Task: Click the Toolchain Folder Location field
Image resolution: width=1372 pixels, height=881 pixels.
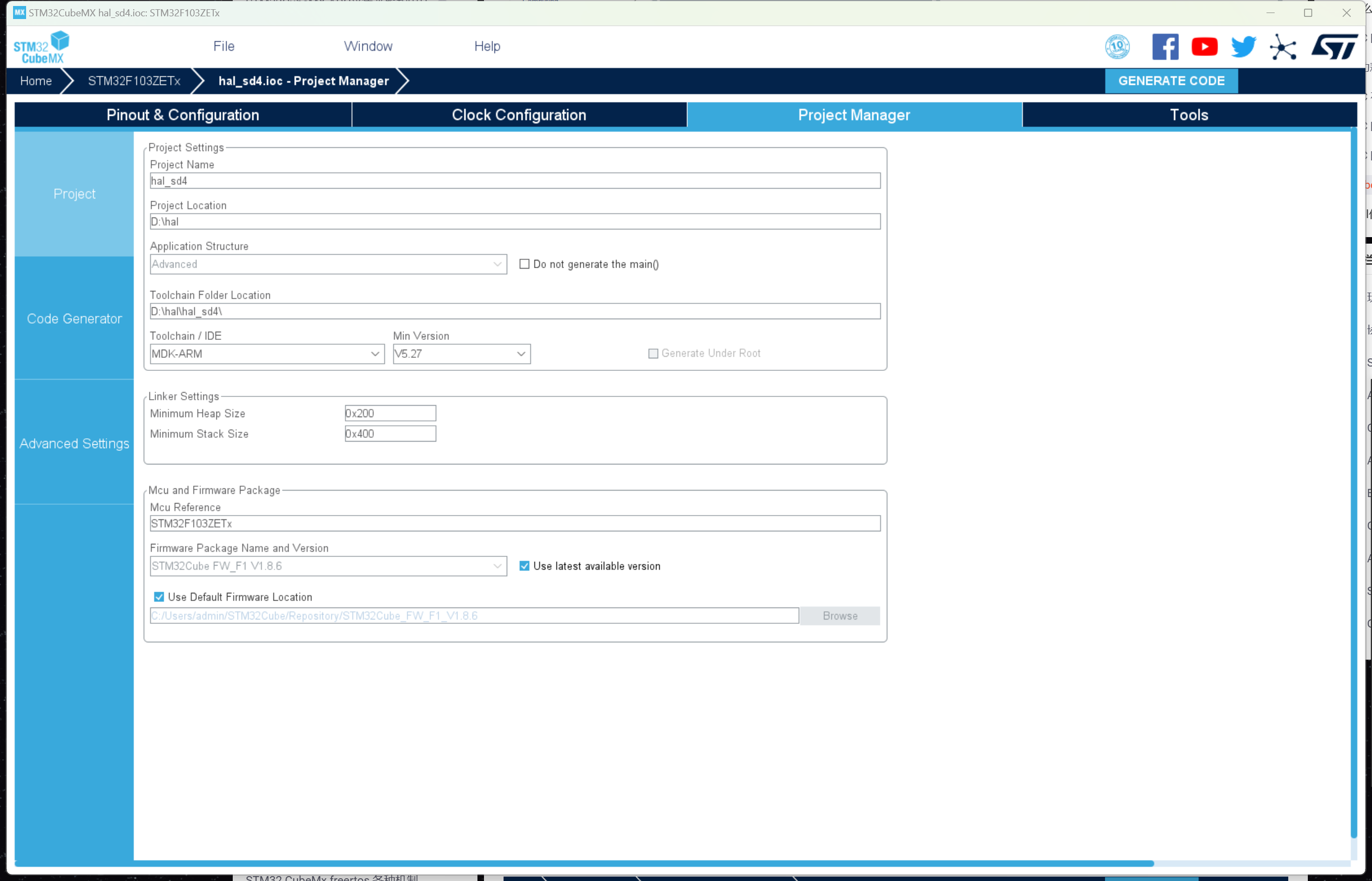Action: point(515,311)
